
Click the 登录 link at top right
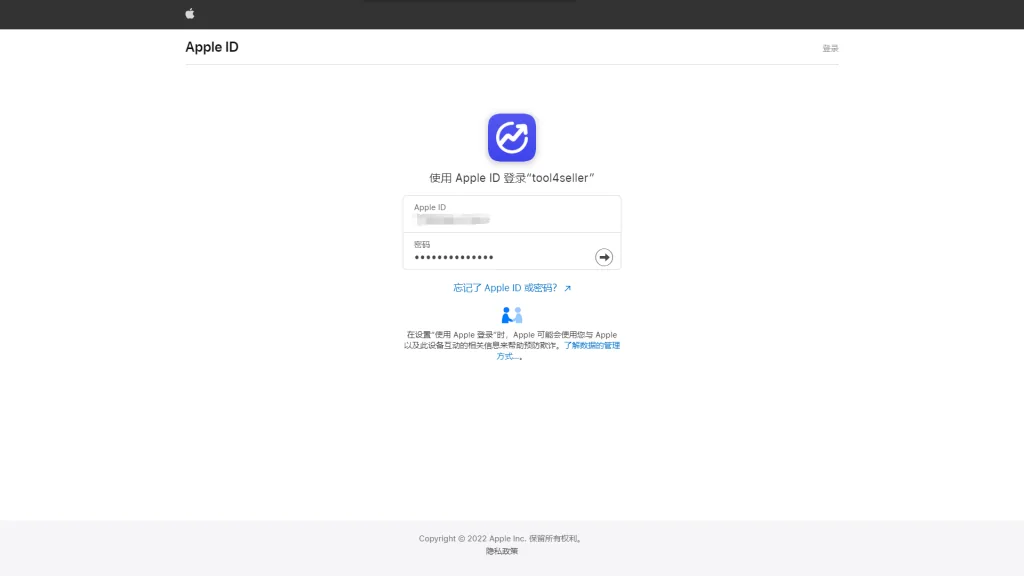(830, 48)
